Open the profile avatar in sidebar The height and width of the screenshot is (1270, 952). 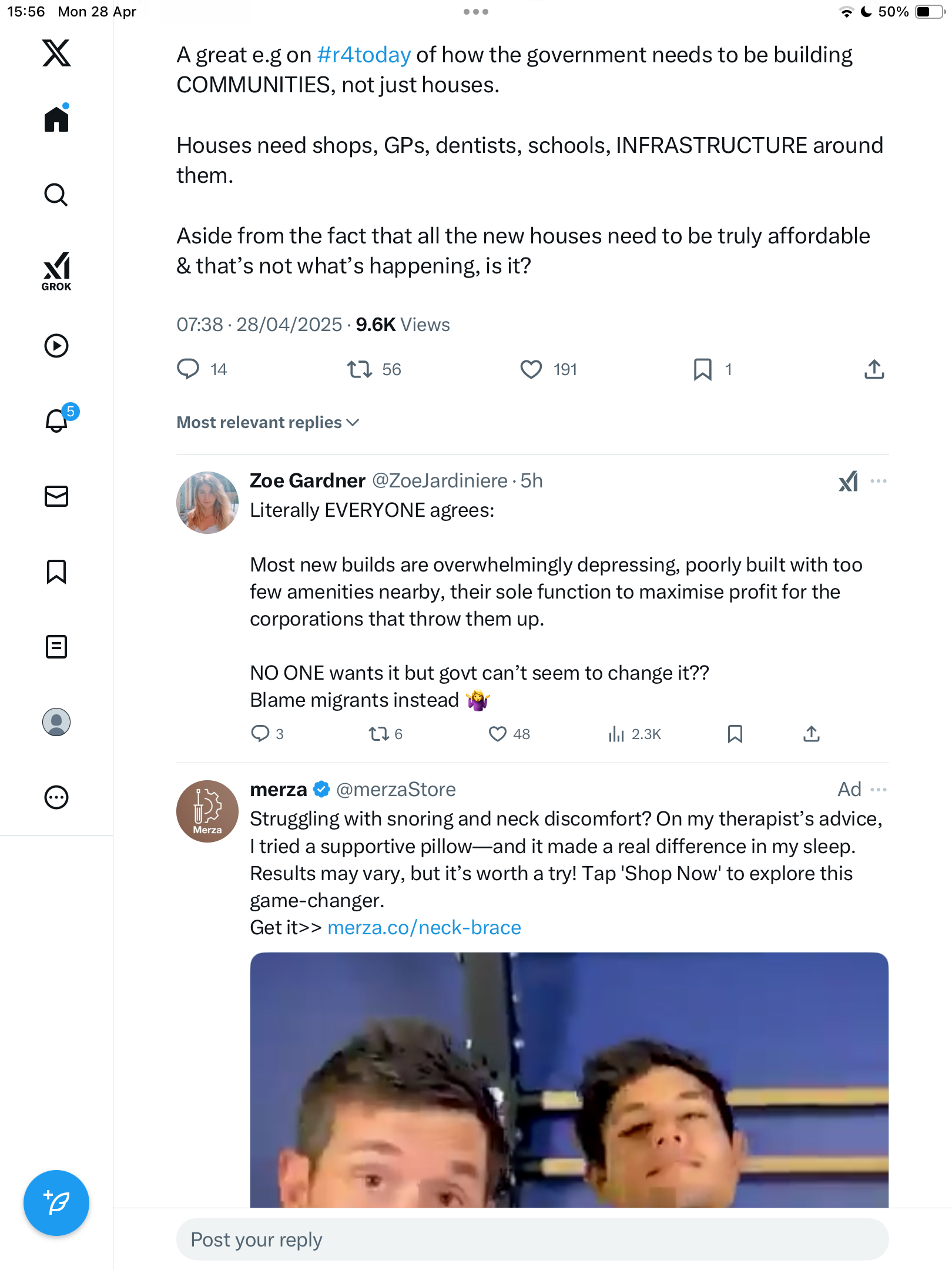tap(56, 722)
